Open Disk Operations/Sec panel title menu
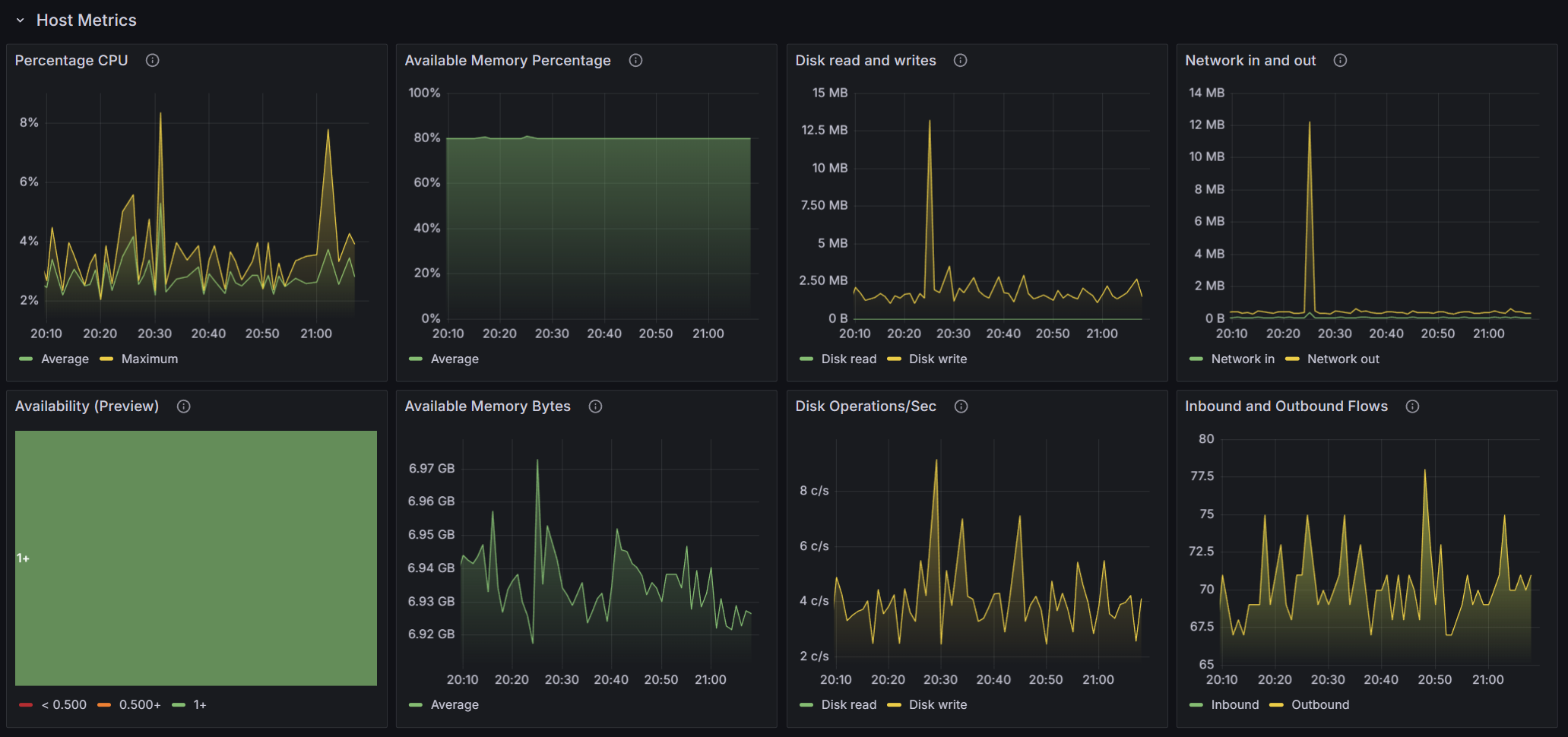This screenshot has width=1568, height=737. (x=866, y=406)
